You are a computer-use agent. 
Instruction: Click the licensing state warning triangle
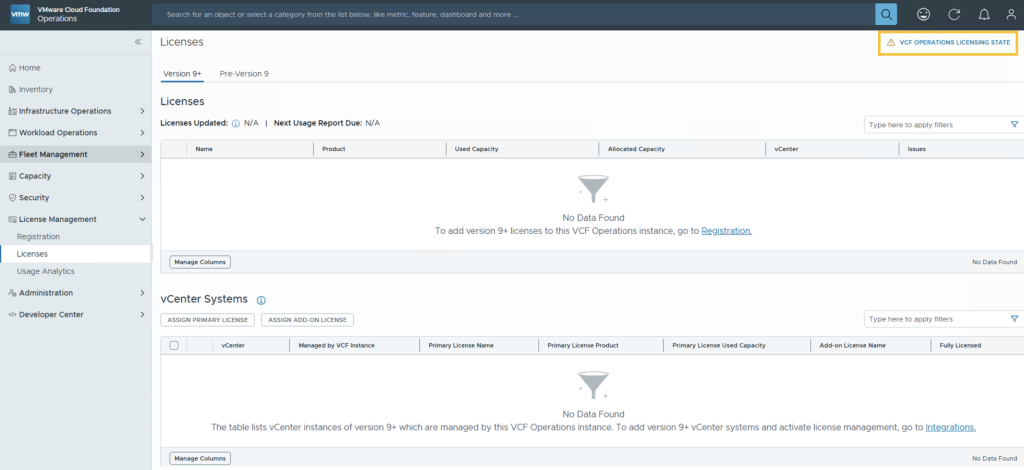891,42
